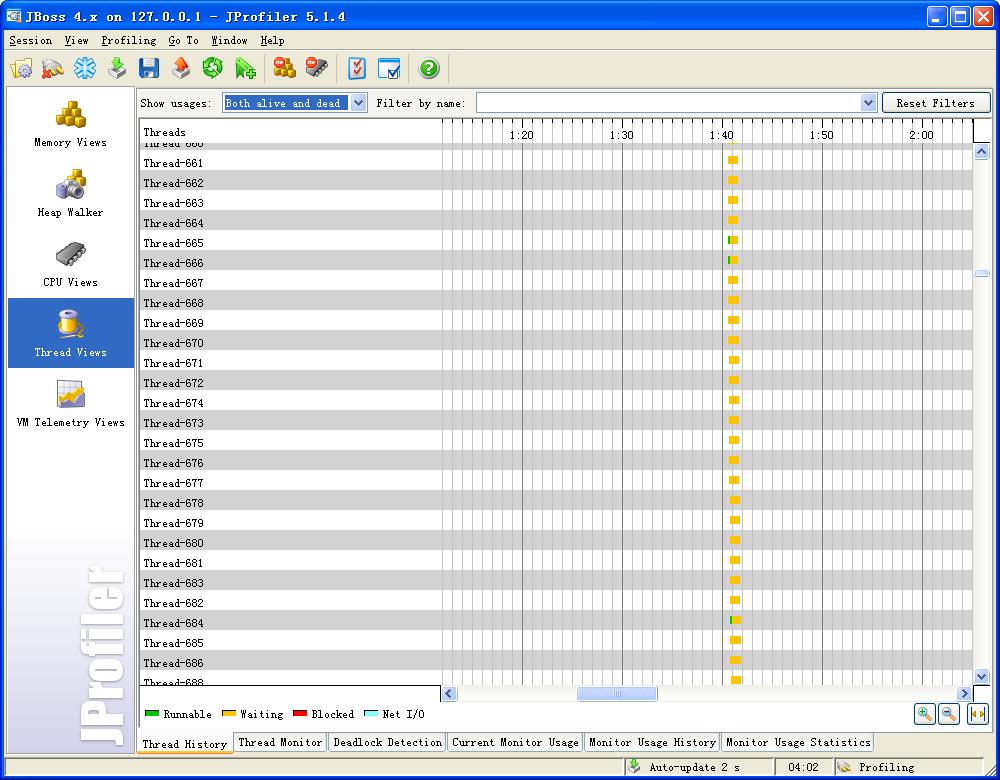Stop allocation recording cubes icon
The width and height of the screenshot is (1000, 780).
click(284, 68)
